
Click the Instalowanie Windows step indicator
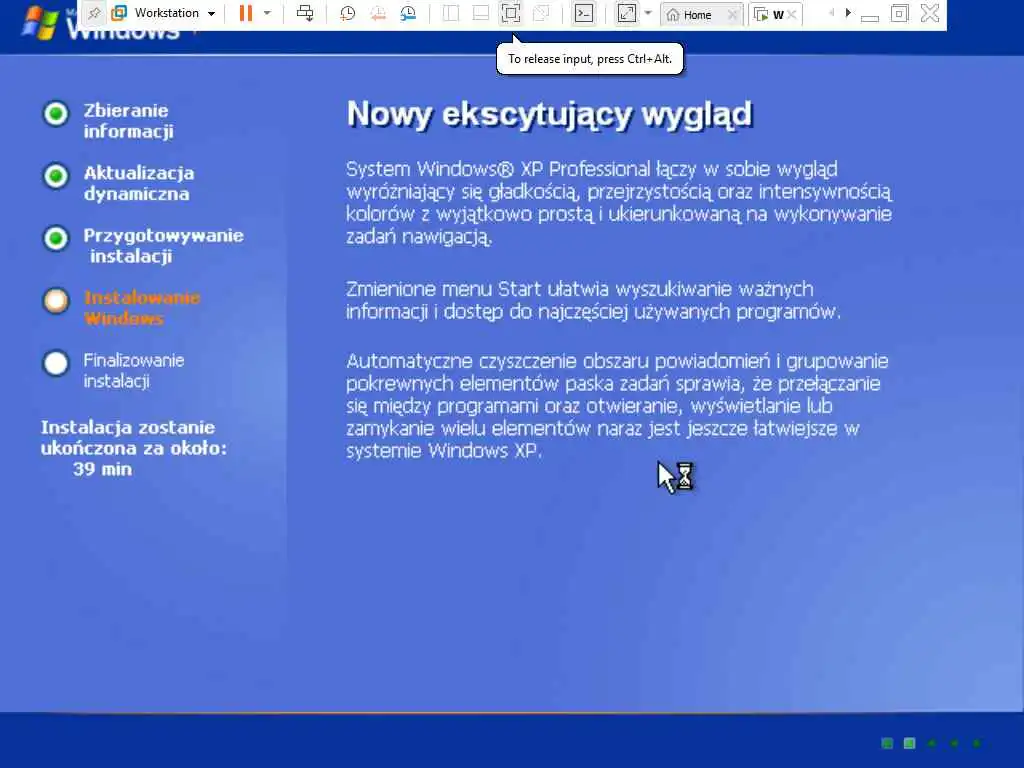56,300
